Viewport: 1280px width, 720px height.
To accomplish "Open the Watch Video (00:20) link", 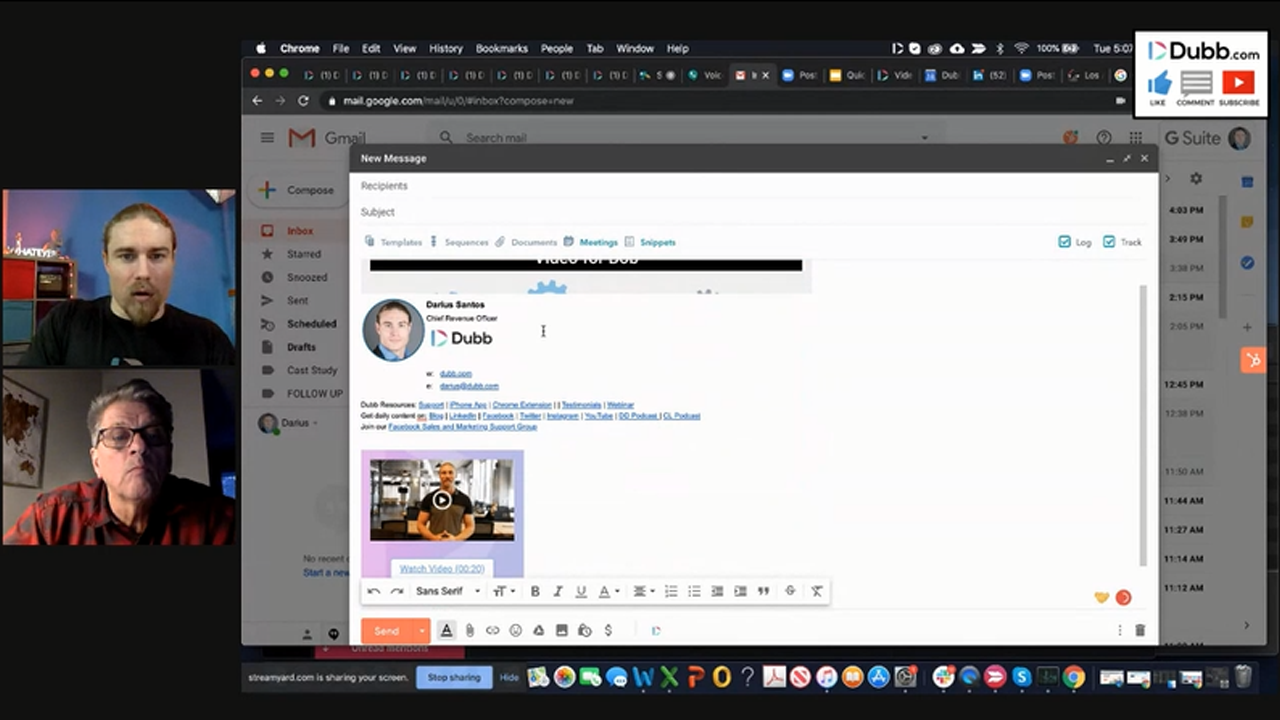I will click(x=442, y=569).
